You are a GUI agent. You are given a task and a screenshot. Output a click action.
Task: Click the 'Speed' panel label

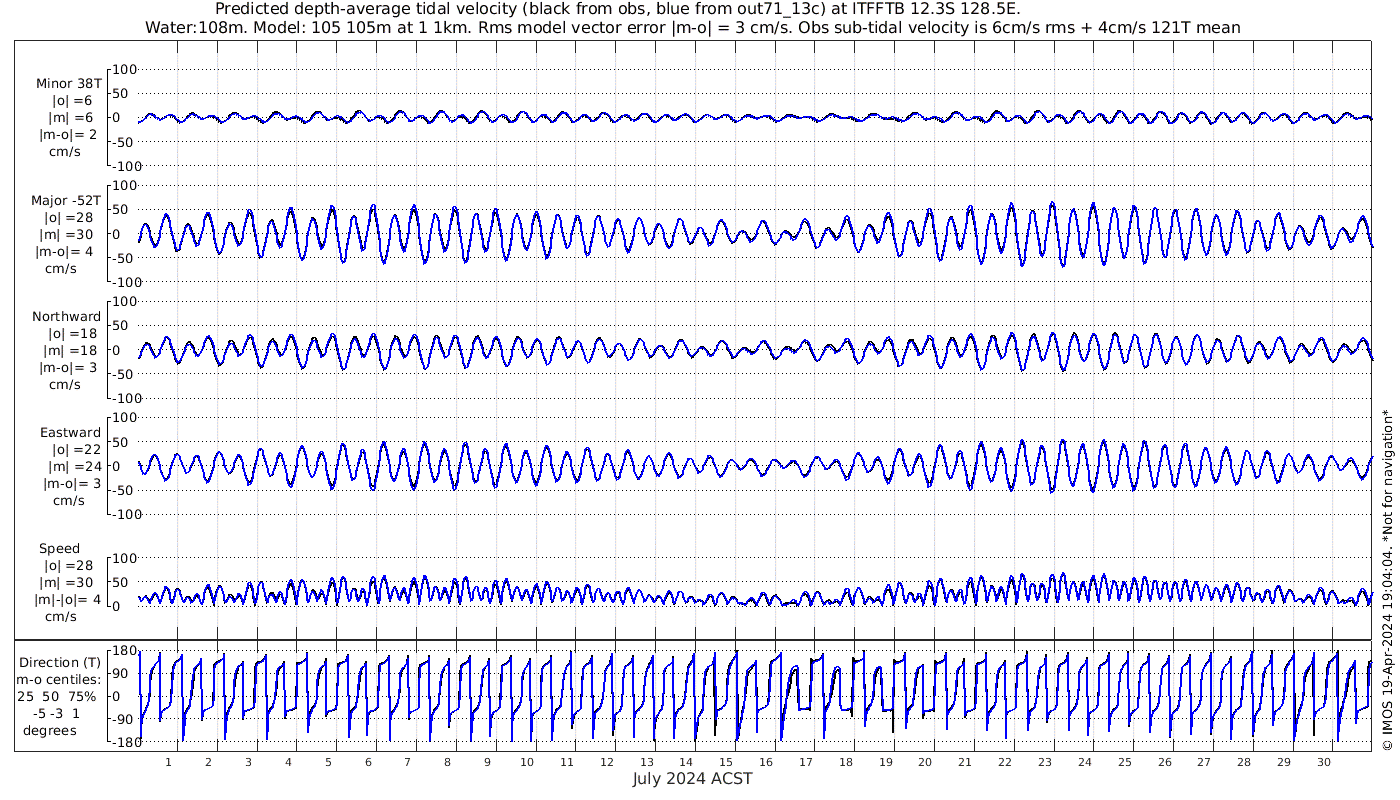tap(59, 549)
